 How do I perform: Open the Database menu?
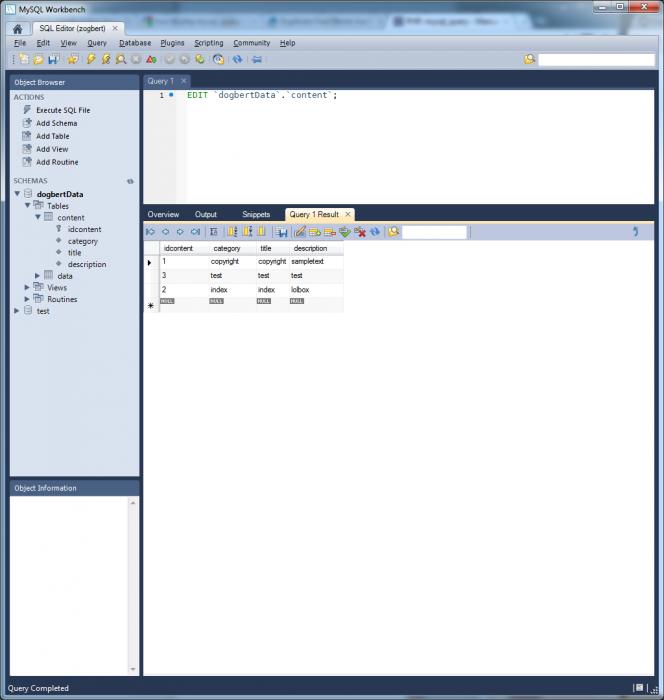[x=135, y=43]
